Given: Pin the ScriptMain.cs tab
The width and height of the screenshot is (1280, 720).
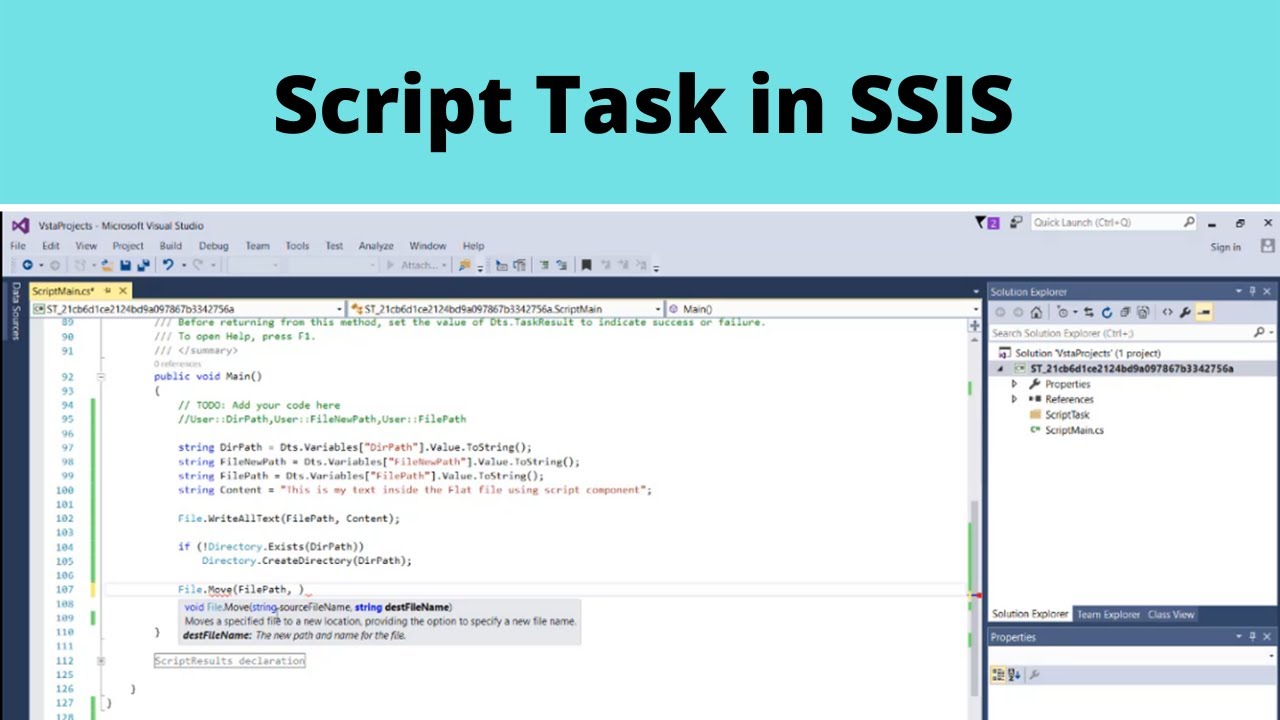Looking at the screenshot, I should (108, 291).
